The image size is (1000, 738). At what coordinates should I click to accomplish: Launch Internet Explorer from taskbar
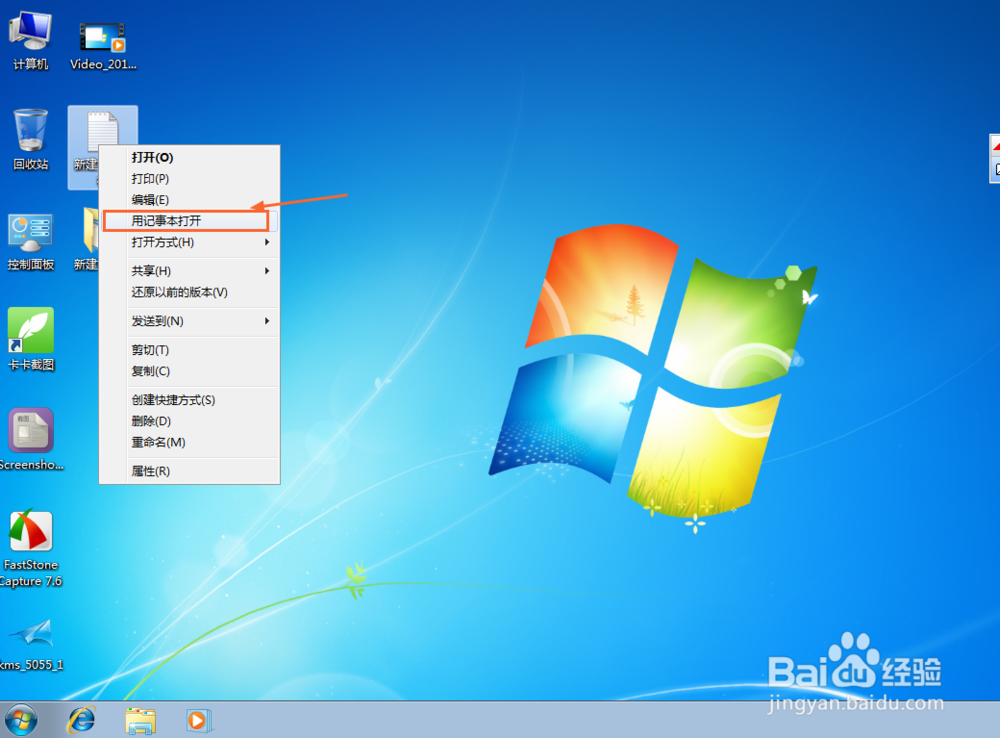(x=82, y=720)
